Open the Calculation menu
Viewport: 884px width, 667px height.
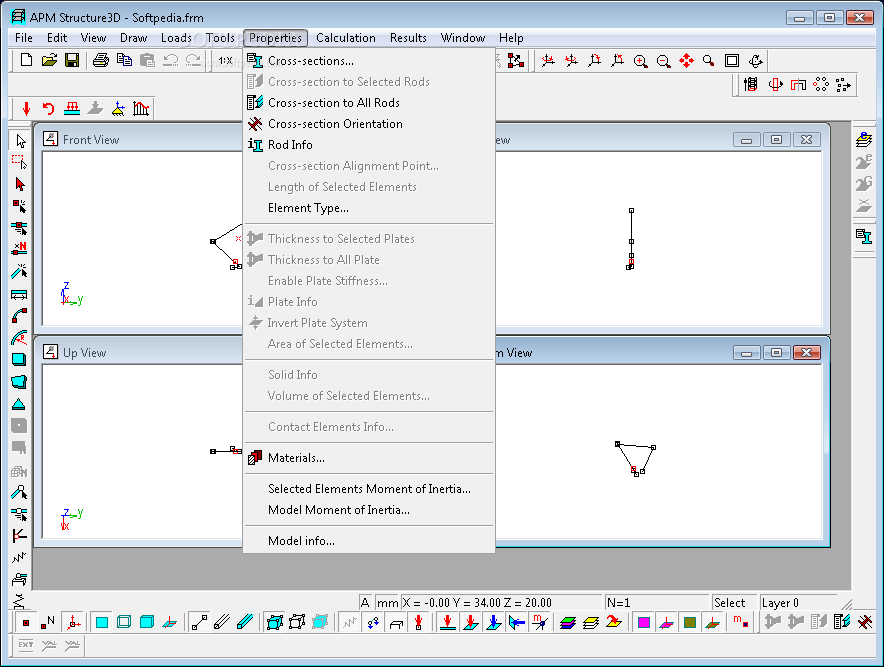click(346, 38)
